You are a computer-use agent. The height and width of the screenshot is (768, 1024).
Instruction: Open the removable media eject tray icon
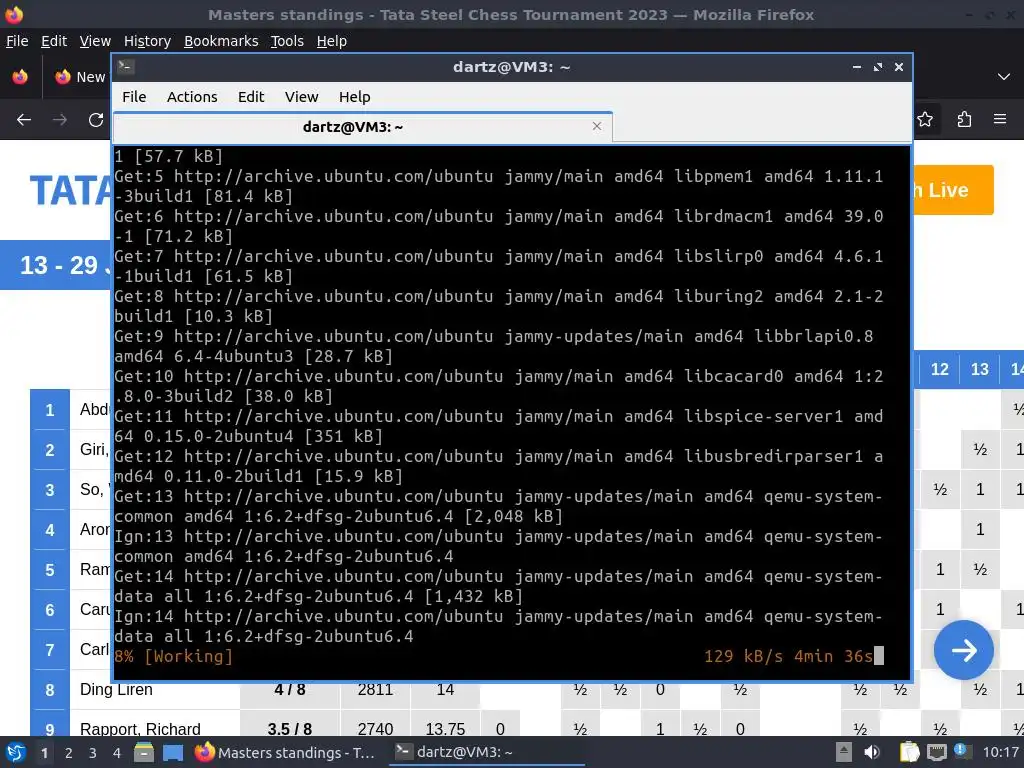(x=843, y=752)
